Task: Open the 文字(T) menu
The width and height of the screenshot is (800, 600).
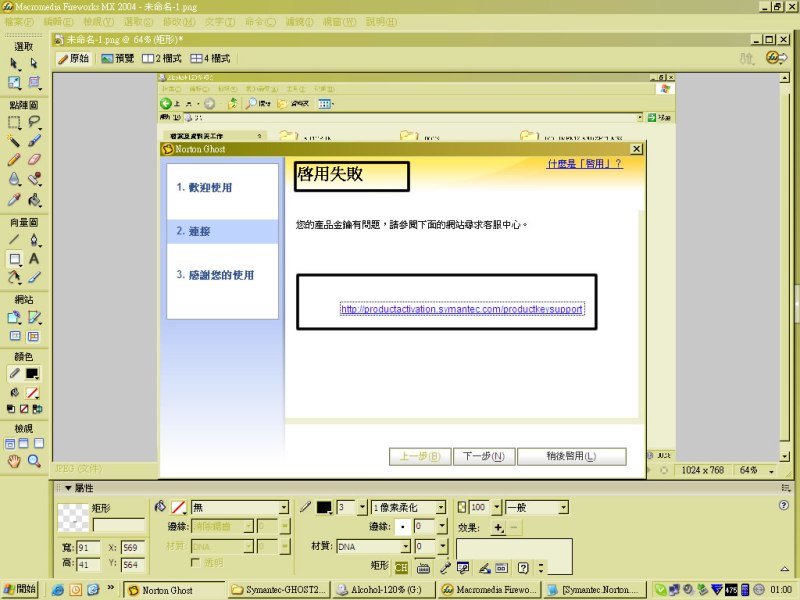Action: click(x=220, y=22)
